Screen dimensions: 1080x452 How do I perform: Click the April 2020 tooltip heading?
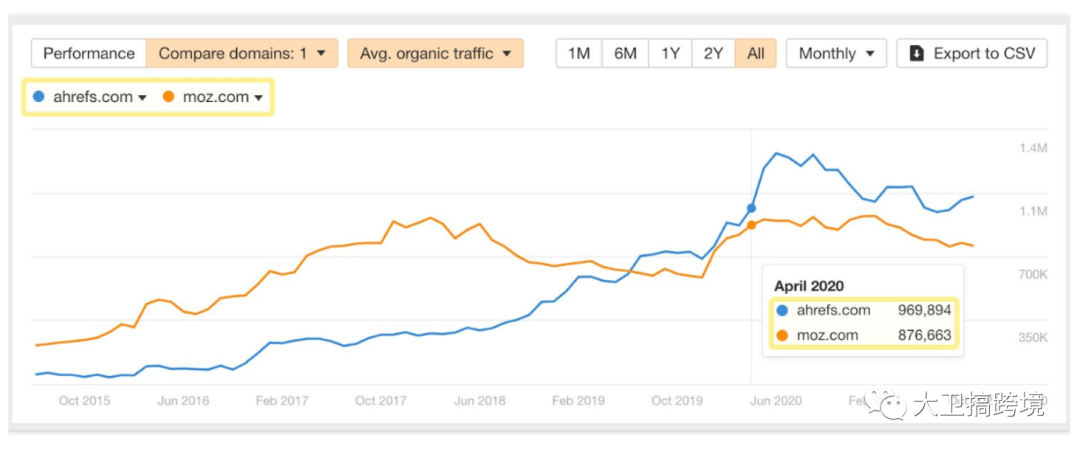click(x=809, y=285)
